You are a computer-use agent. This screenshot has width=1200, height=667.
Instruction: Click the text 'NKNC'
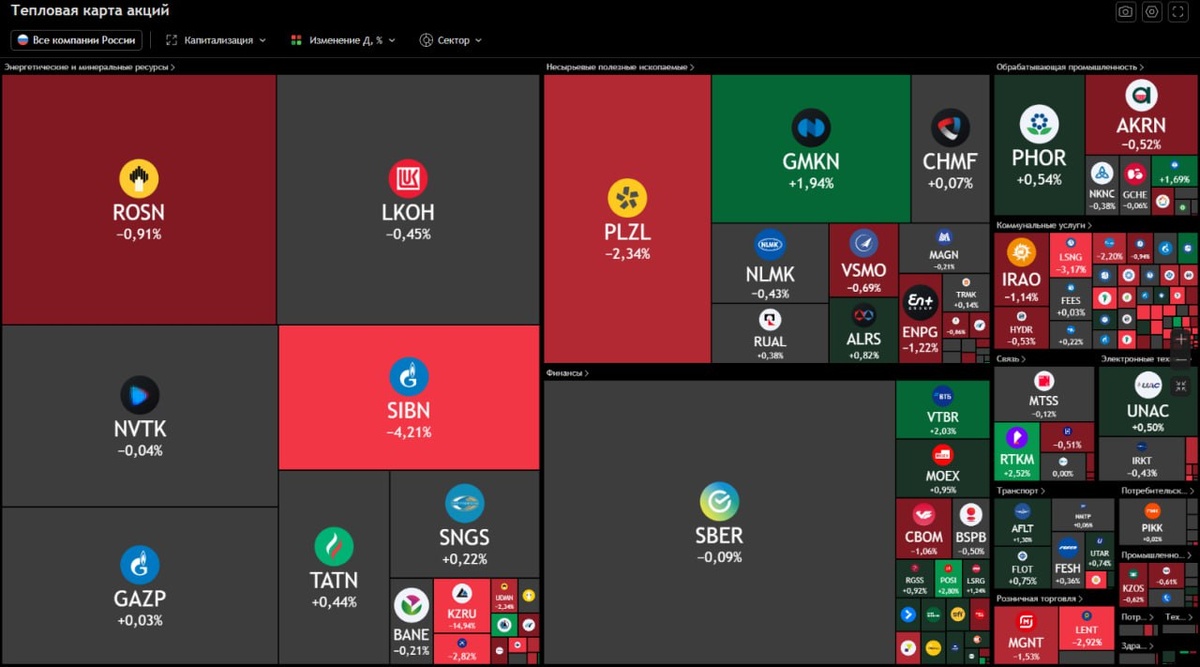(x=1103, y=195)
